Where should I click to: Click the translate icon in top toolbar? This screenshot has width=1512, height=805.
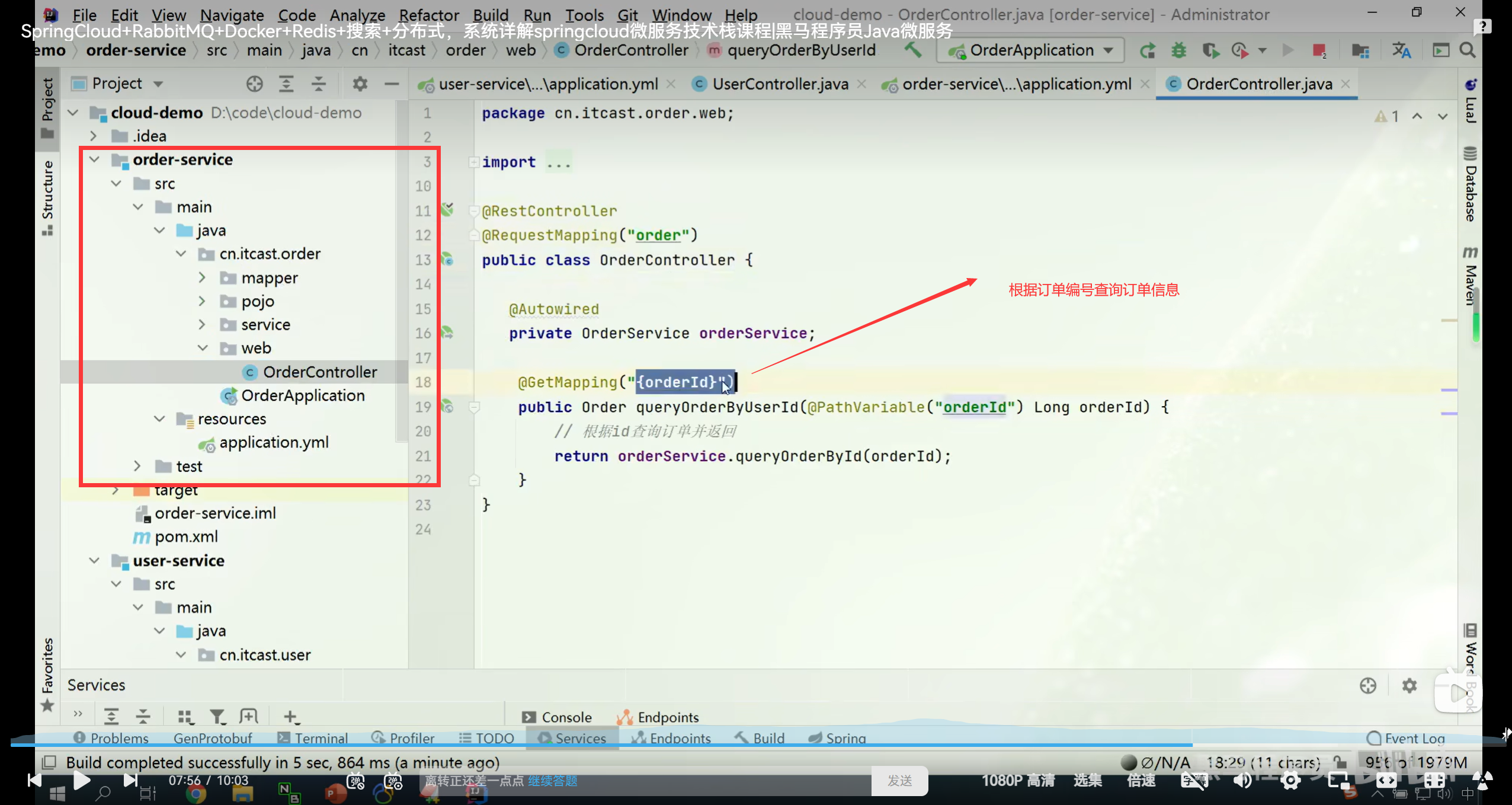tap(1401, 51)
